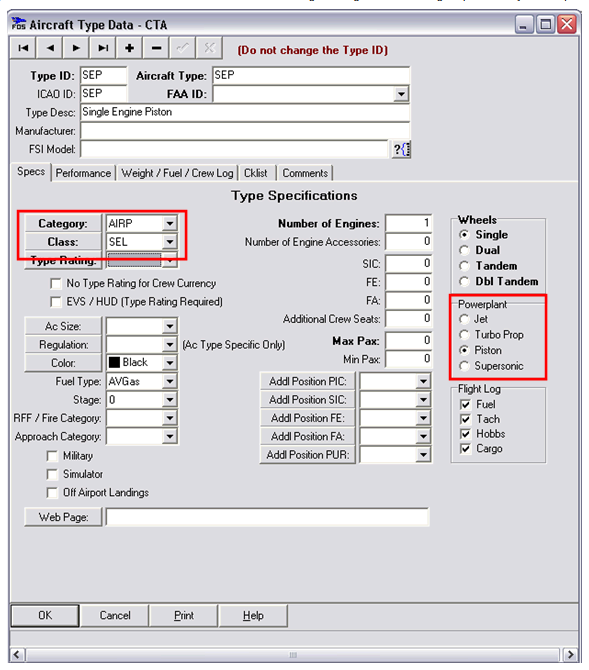This screenshot has width=589, height=670.
Task: Click the Web Page URL text field
Action: [x=267, y=517]
